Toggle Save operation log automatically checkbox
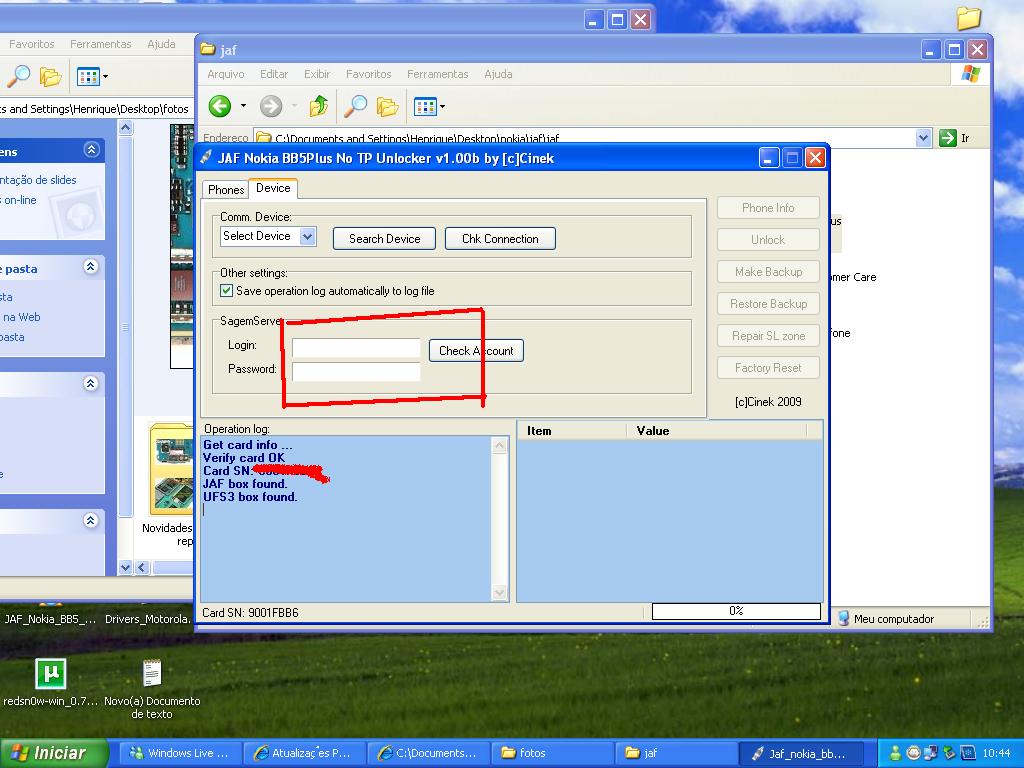The image size is (1024, 768). click(x=227, y=291)
